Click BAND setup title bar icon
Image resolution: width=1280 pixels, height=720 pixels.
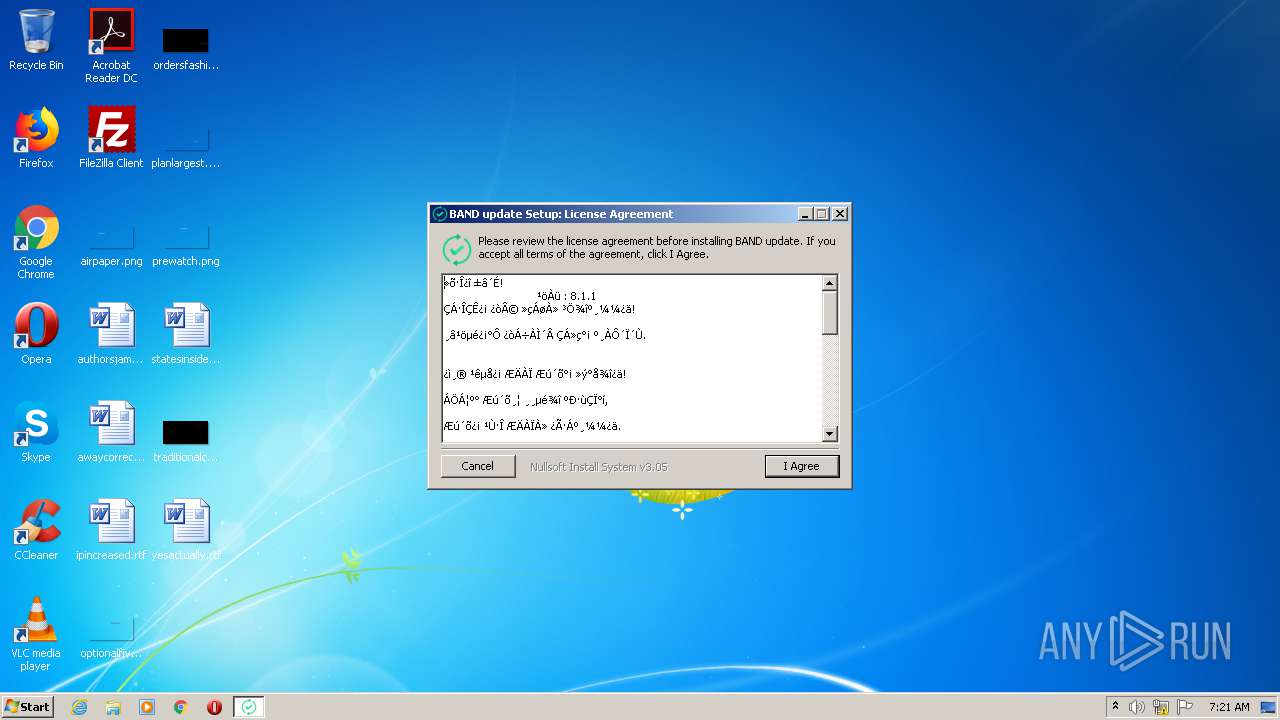click(439, 214)
